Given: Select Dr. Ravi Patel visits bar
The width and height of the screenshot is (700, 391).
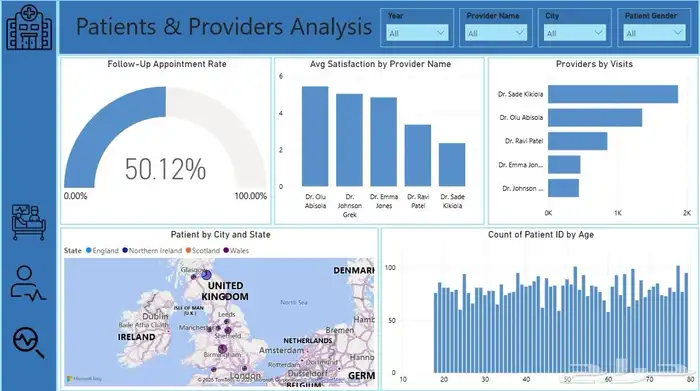Looking at the screenshot, I should point(578,141).
